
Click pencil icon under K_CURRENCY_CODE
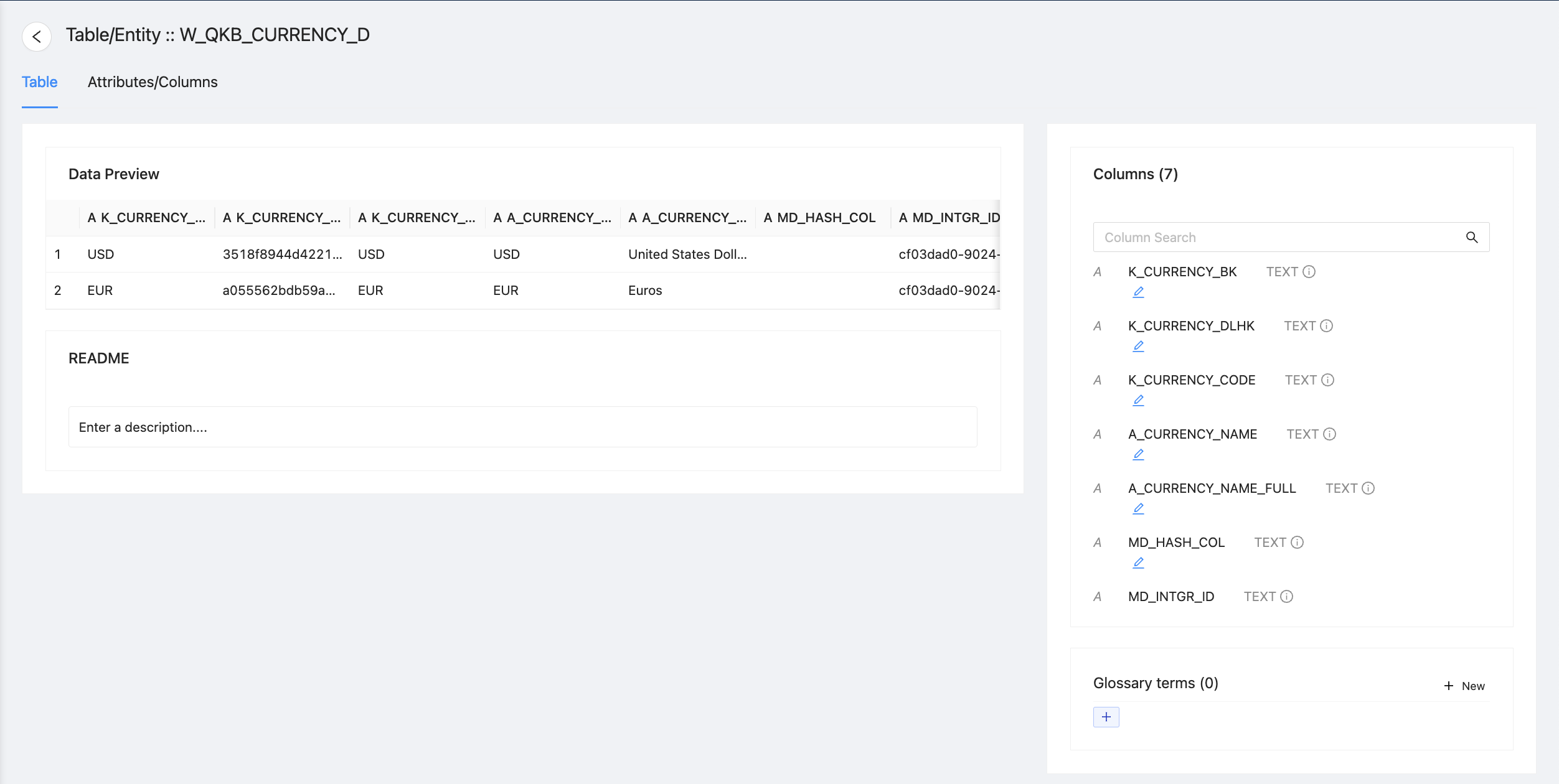point(1138,400)
